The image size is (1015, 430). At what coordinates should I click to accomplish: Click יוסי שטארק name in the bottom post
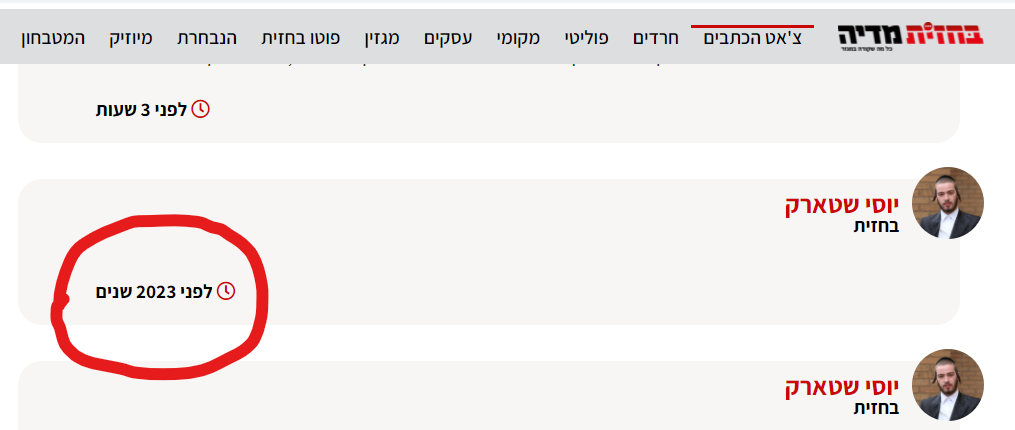[x=842, y=387]
